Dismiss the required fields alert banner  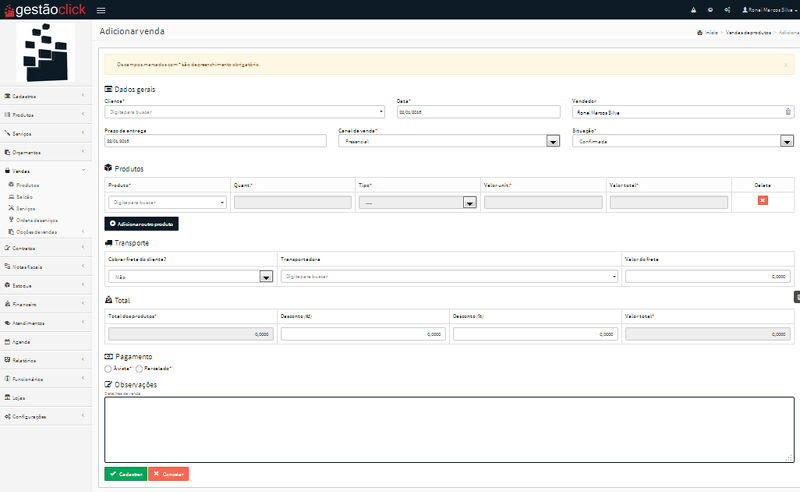(786, 65)
